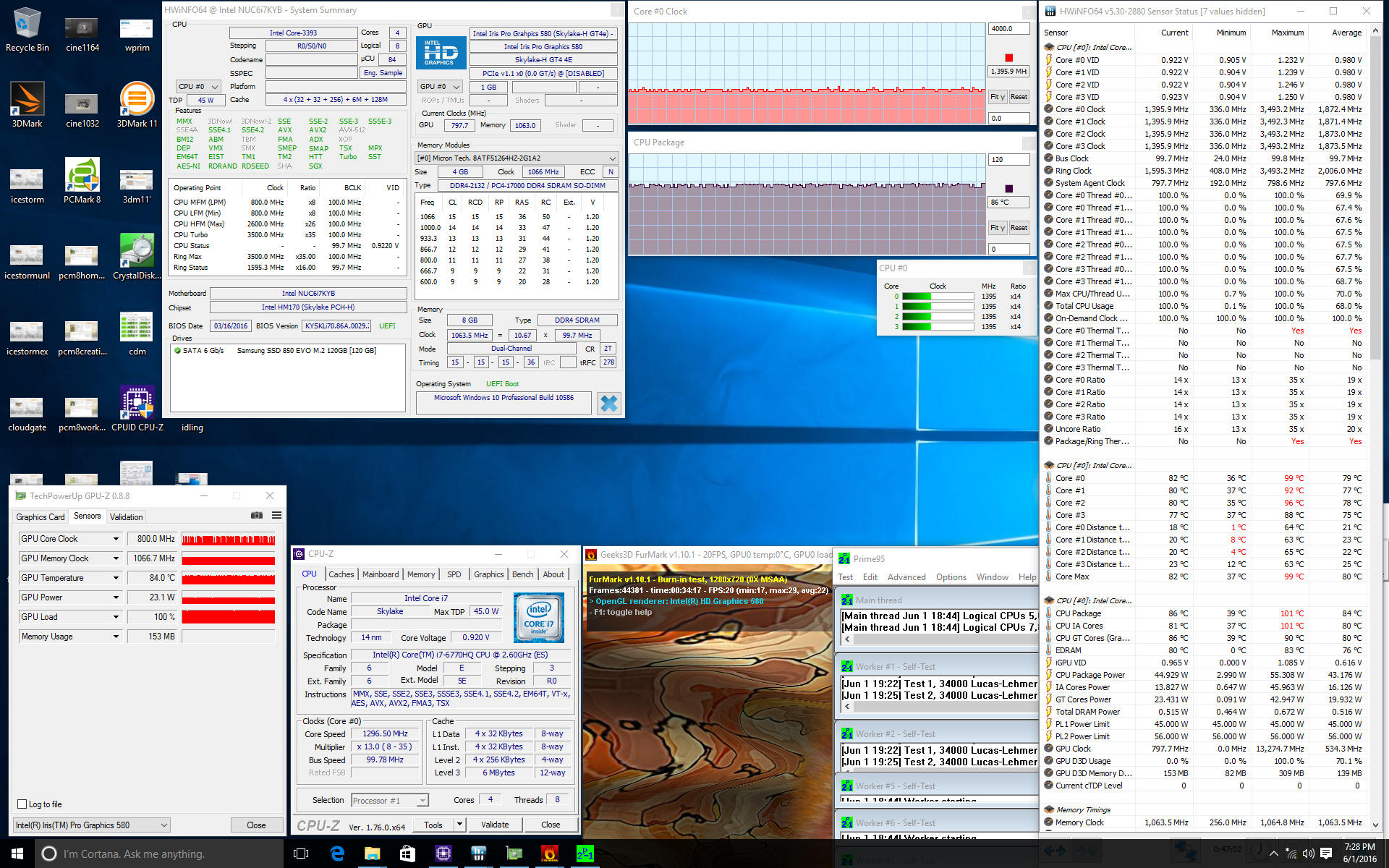The height and width of the screenshot is (868, 1389).
Task: Select the CPU Package Power sensor row
Action: click(x=1204, y=675)
